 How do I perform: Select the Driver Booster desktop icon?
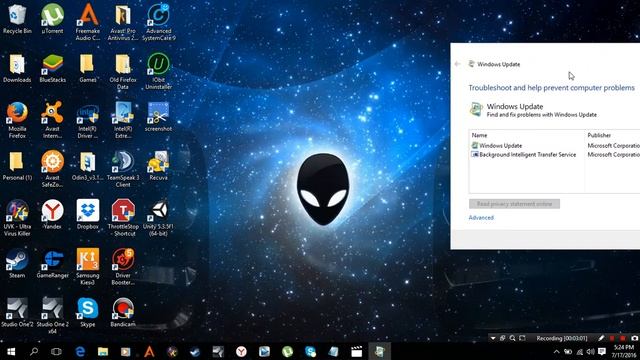click(123, 267)
